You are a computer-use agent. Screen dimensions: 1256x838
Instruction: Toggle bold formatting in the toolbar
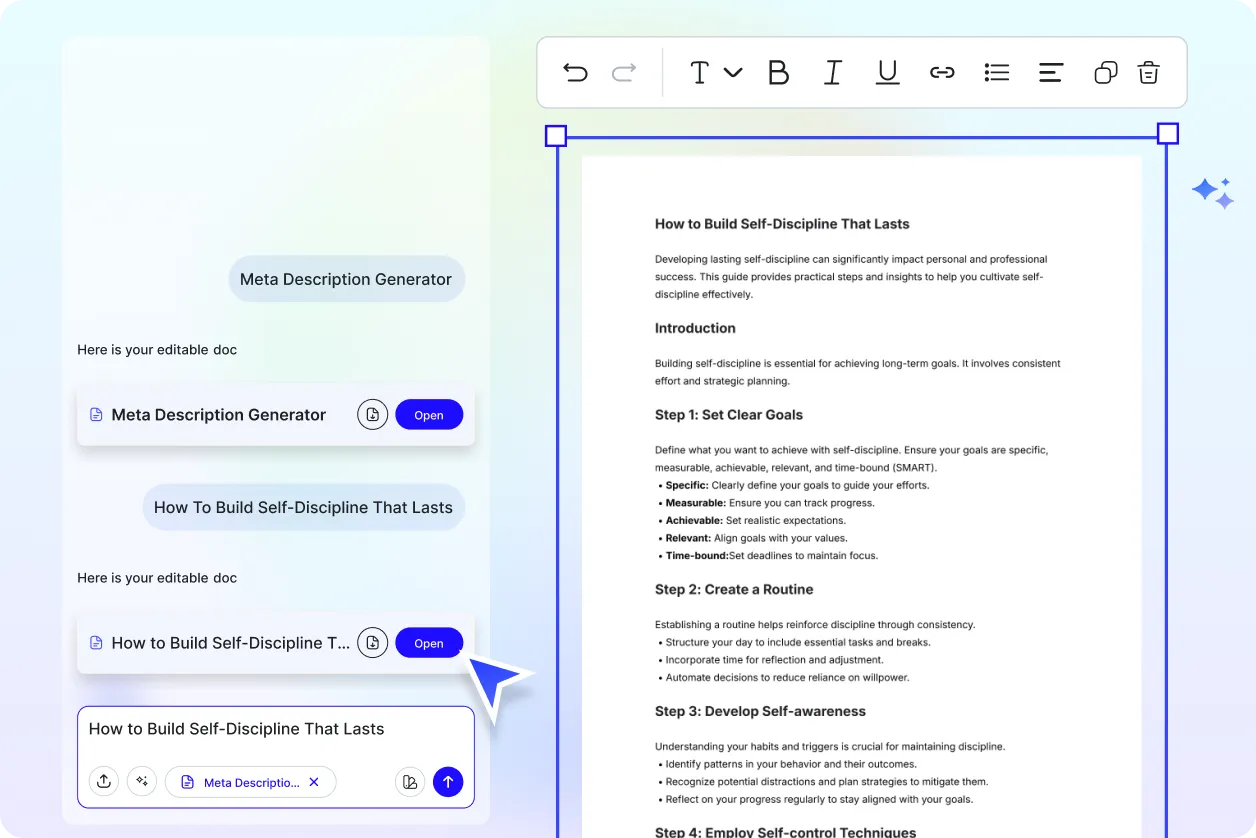coord(779,71)
